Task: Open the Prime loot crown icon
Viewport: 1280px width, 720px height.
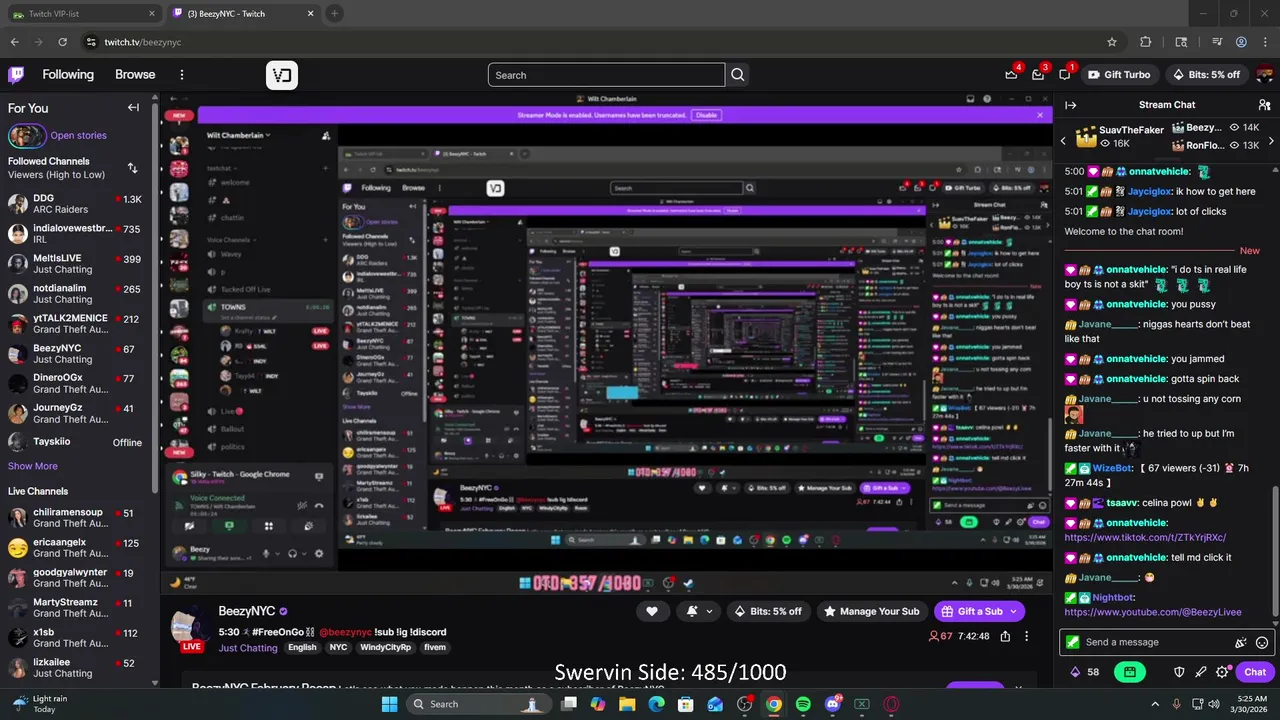Action: point(1011,75)
